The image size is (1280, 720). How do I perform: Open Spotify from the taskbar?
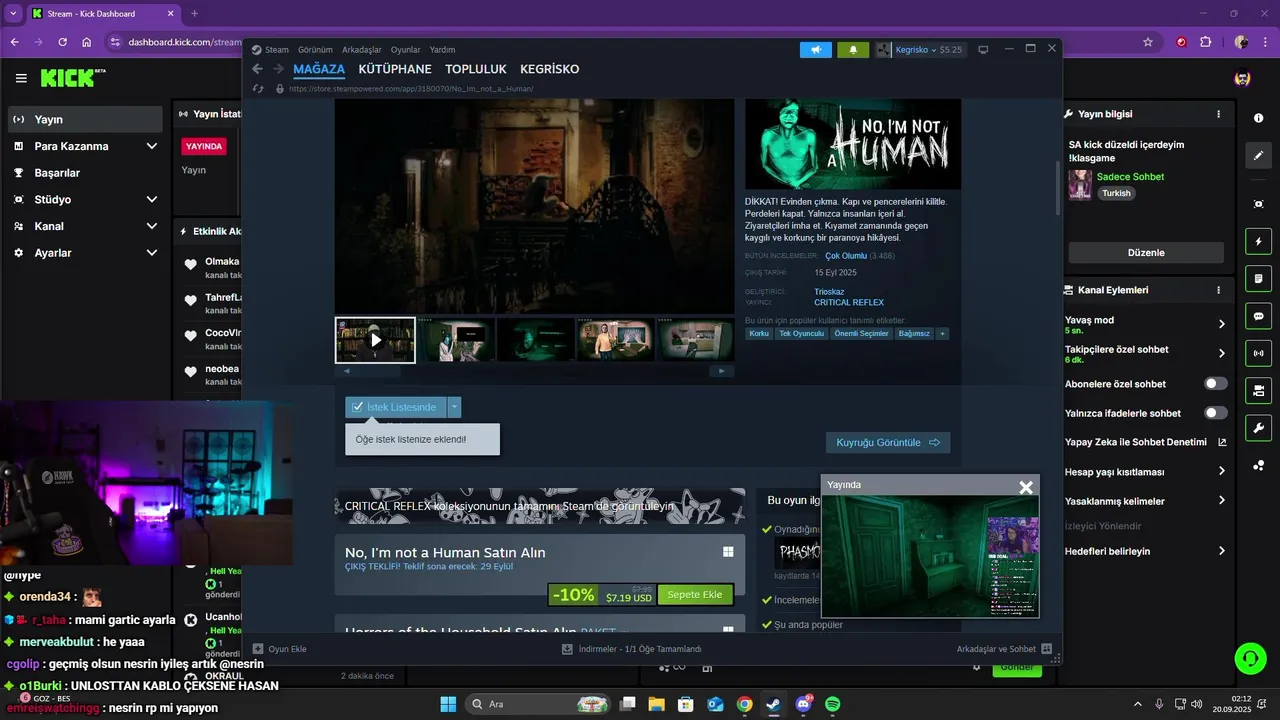(832, 704)
